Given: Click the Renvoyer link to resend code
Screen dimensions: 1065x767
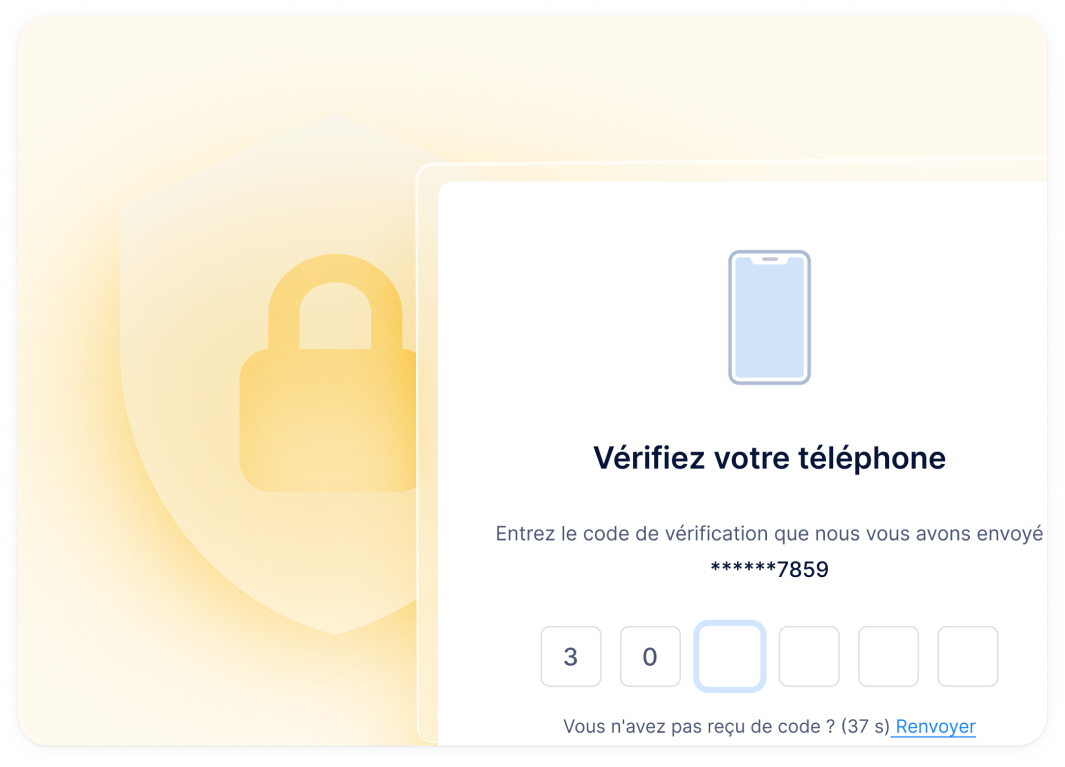Looking at the screenshot, I should 935,727.
